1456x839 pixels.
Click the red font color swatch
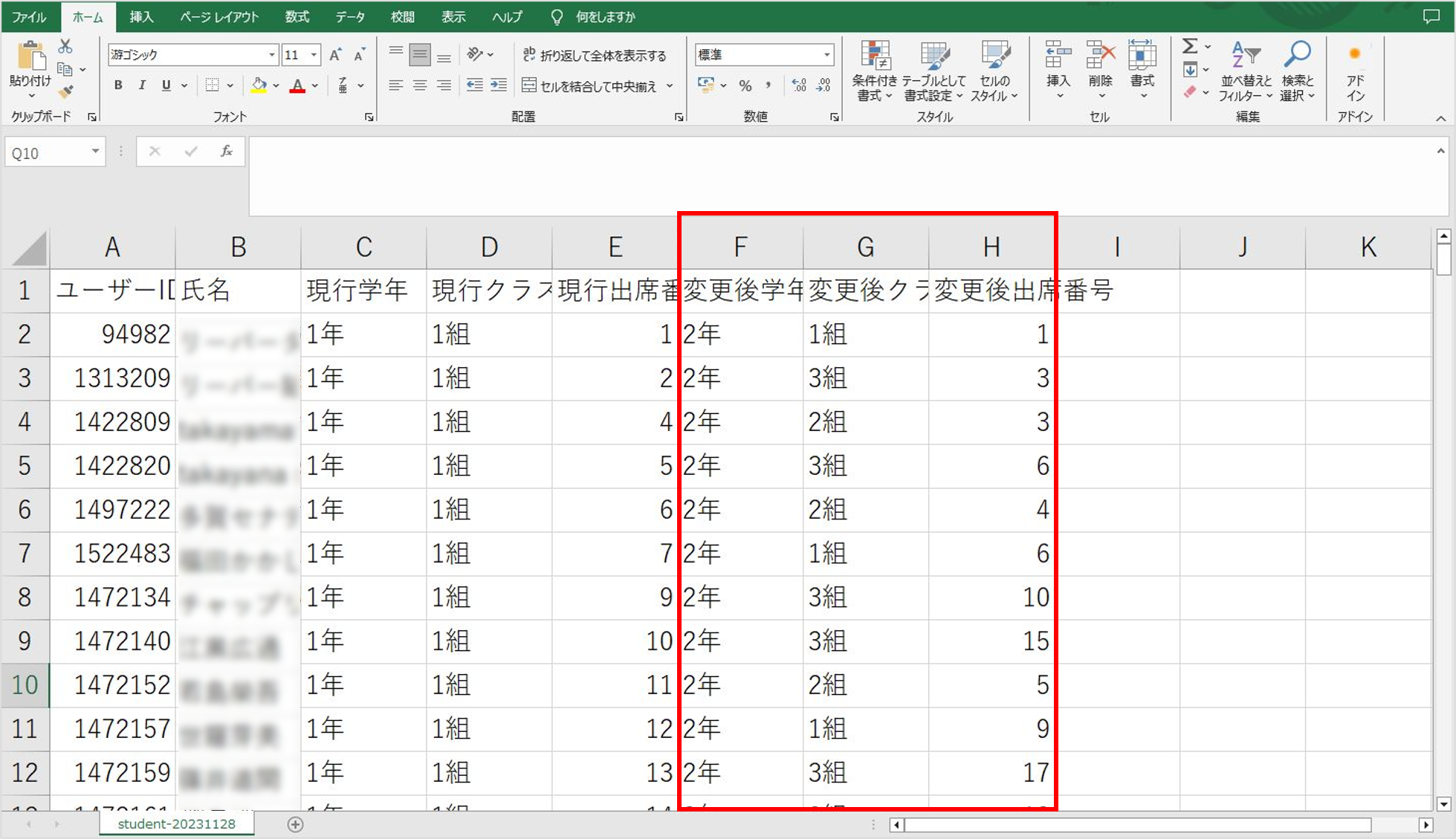(x=297, y=86)
